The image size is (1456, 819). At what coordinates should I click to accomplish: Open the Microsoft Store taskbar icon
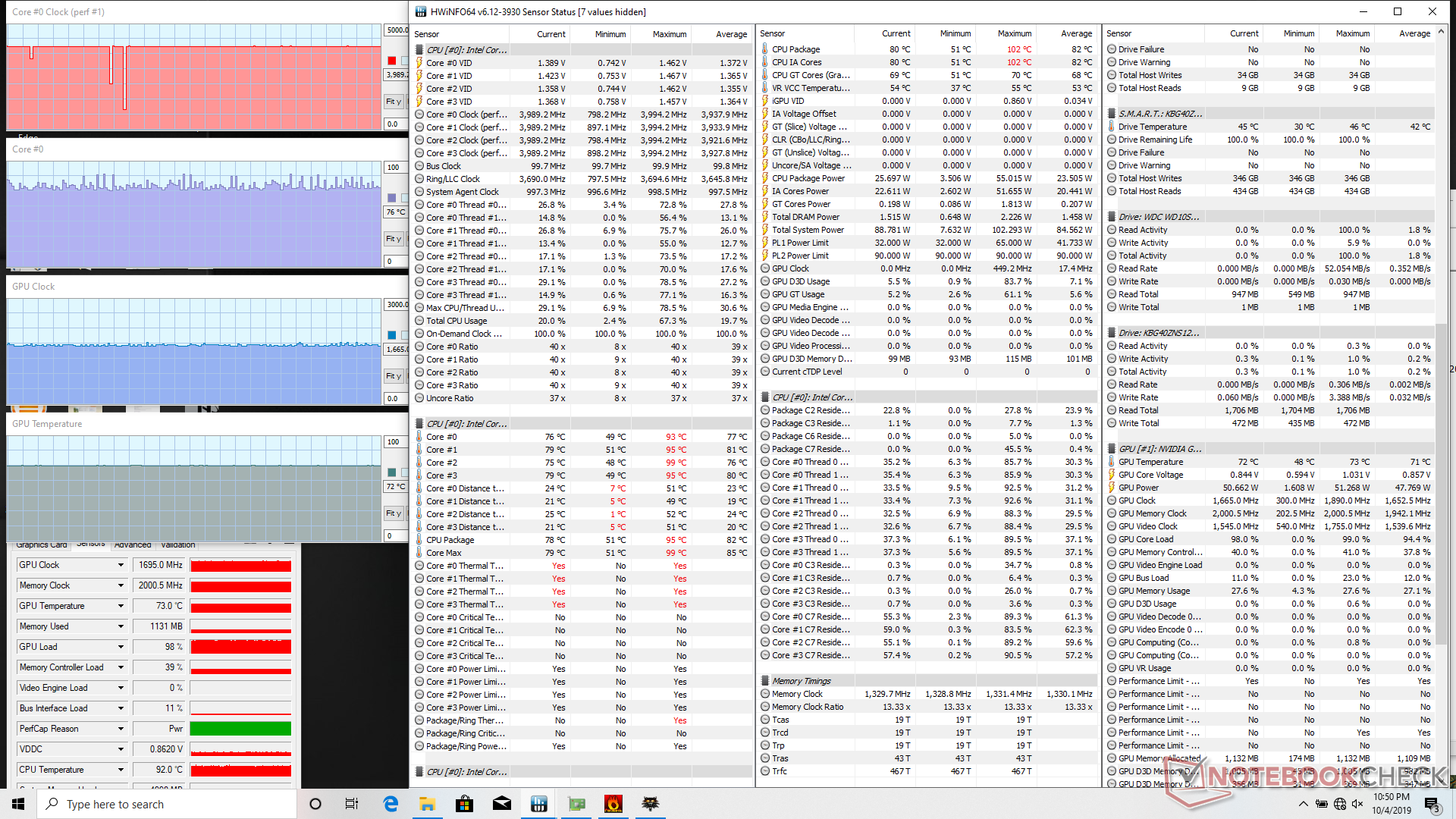[465, 804]
